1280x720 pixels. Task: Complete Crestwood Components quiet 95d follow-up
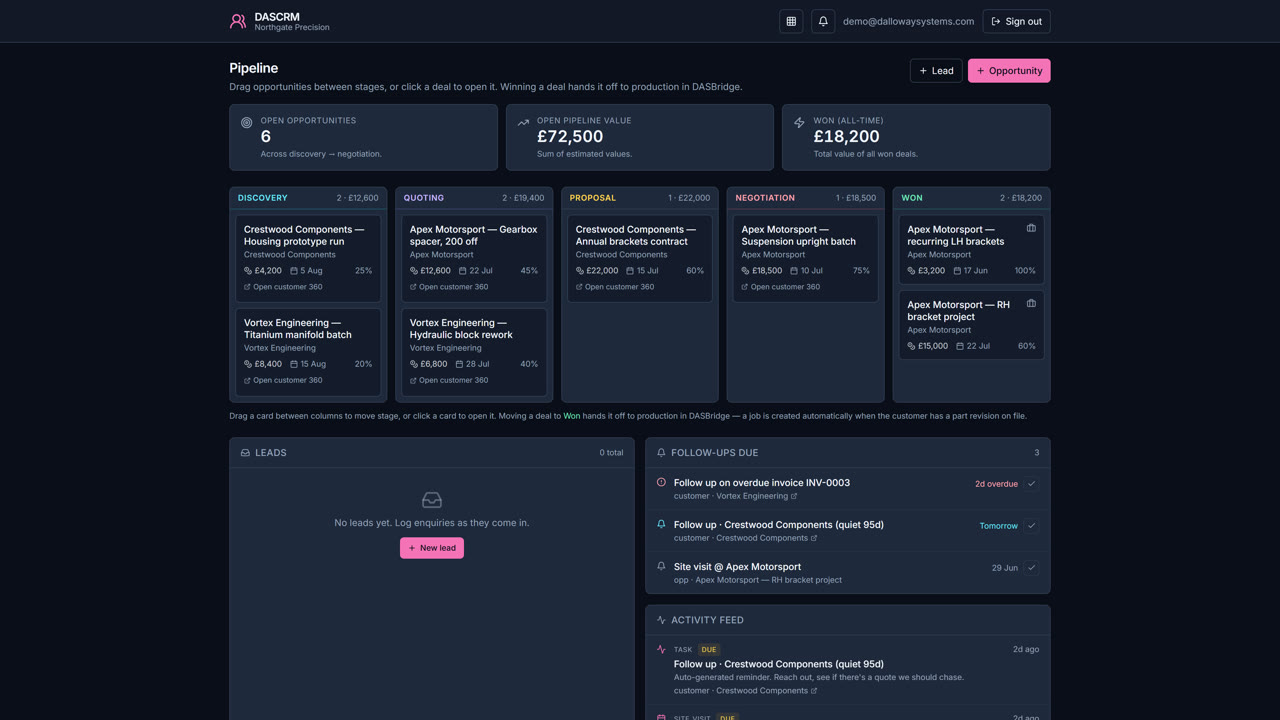(x=1031, y=526)
